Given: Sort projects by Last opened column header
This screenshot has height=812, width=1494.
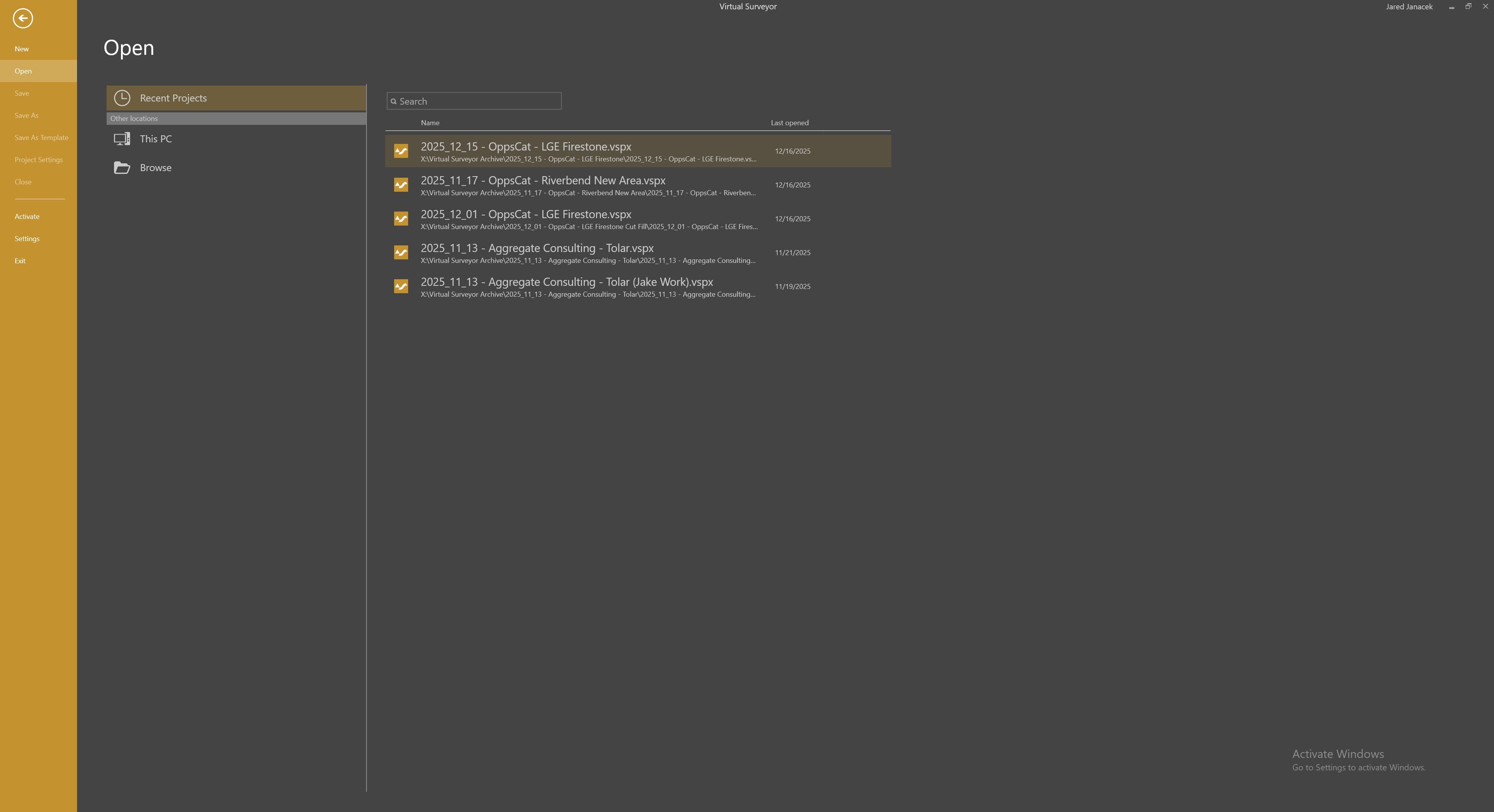Looking at the screenshot, I should 789,123.
